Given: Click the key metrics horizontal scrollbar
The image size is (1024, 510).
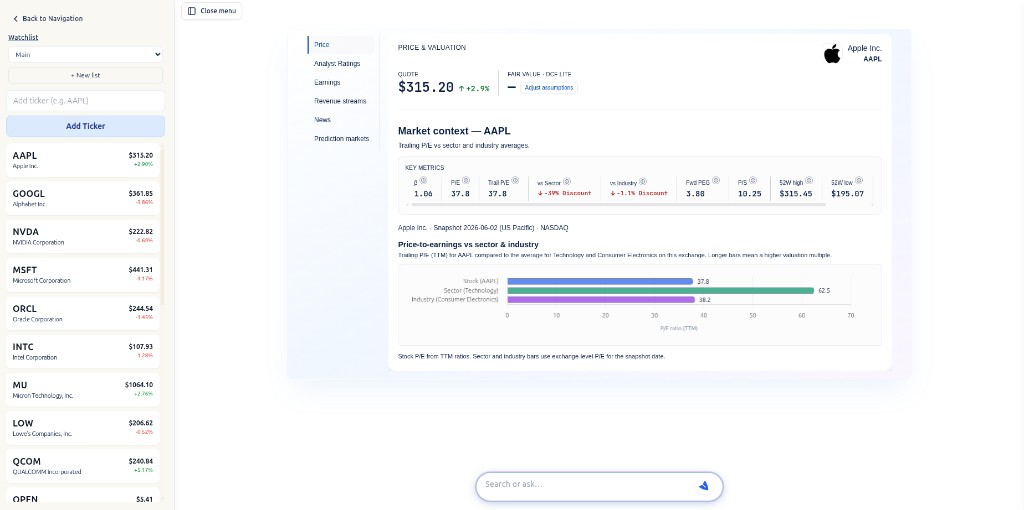Looking at the screenshot, I should pos(617,205).
